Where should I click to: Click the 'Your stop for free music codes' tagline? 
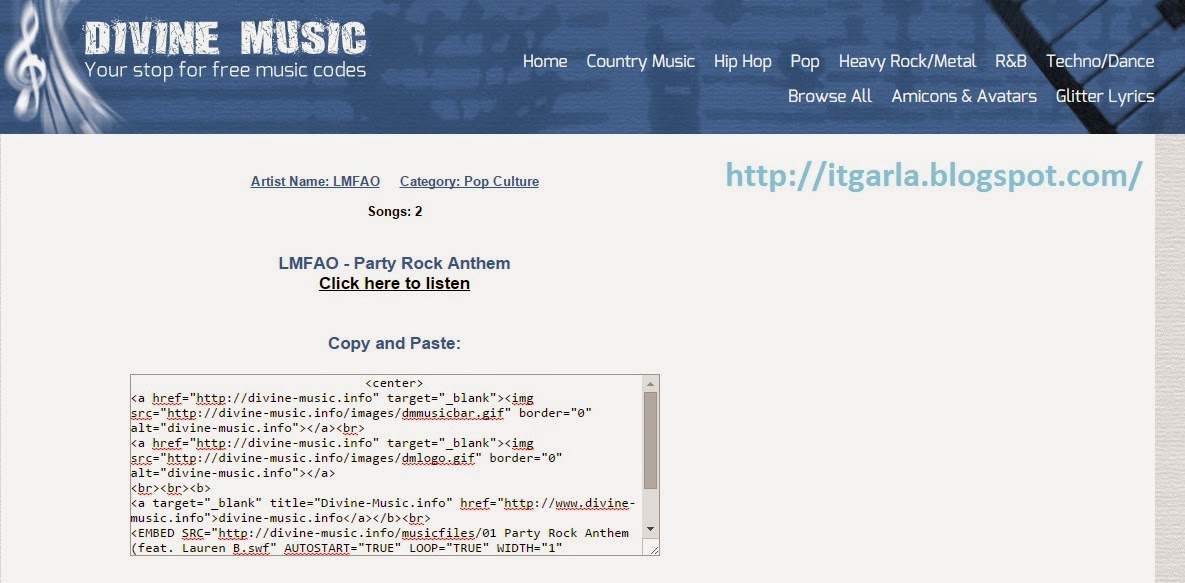[225, 70]
